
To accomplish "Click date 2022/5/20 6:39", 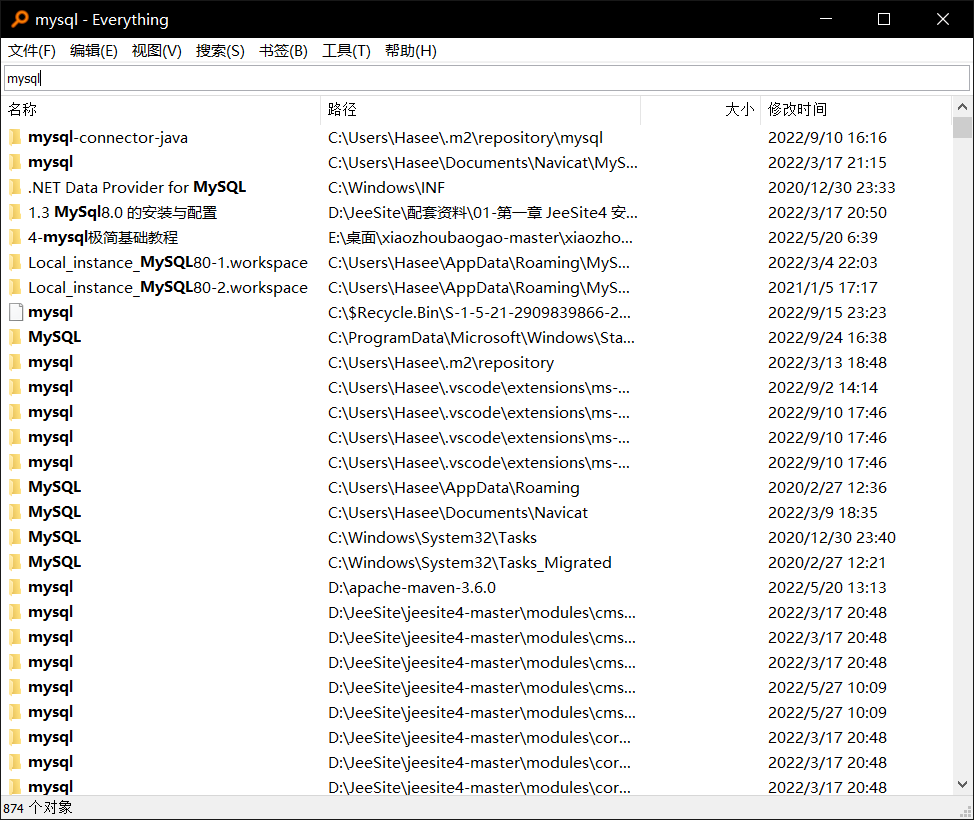I will pos(822,237).
